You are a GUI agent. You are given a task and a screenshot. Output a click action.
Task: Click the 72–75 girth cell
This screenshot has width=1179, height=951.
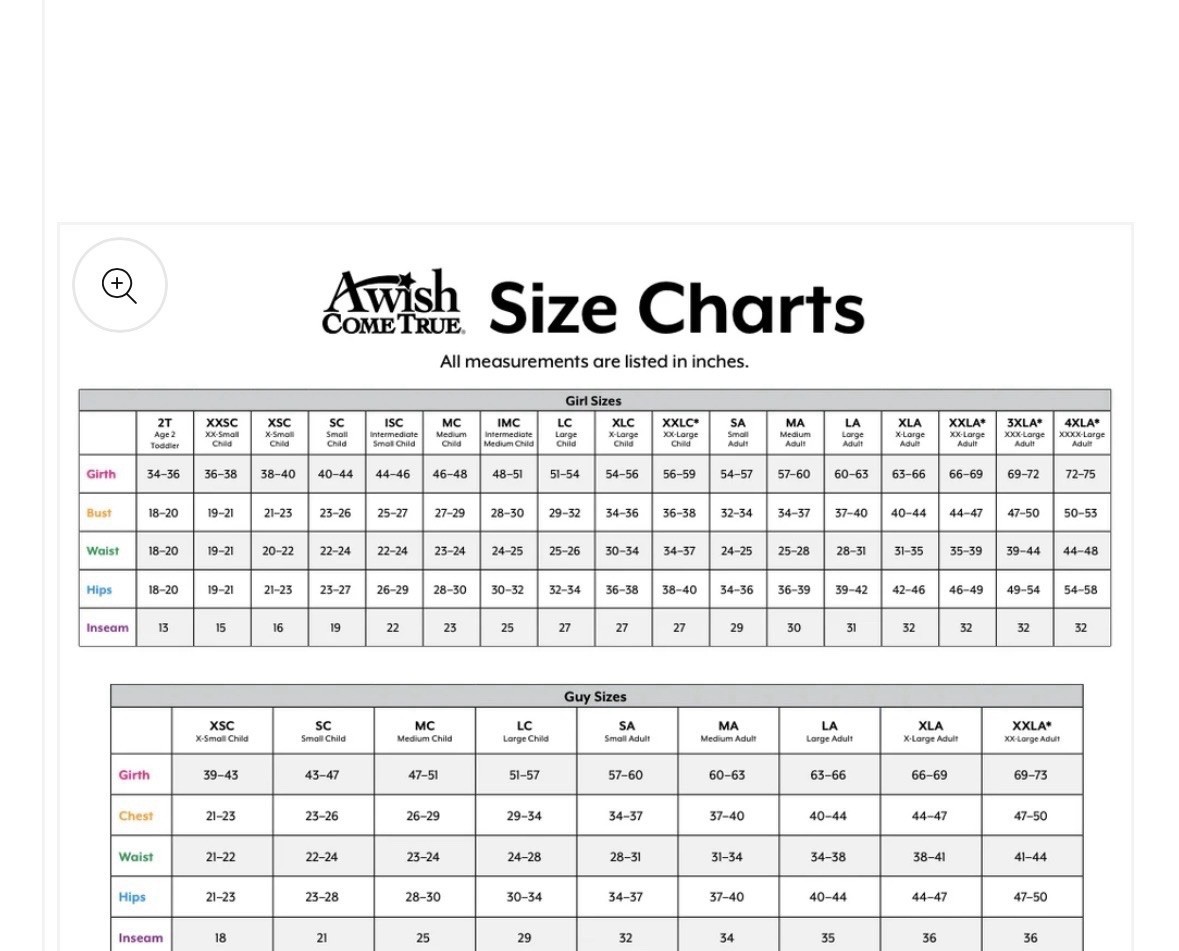(1081, 474)
